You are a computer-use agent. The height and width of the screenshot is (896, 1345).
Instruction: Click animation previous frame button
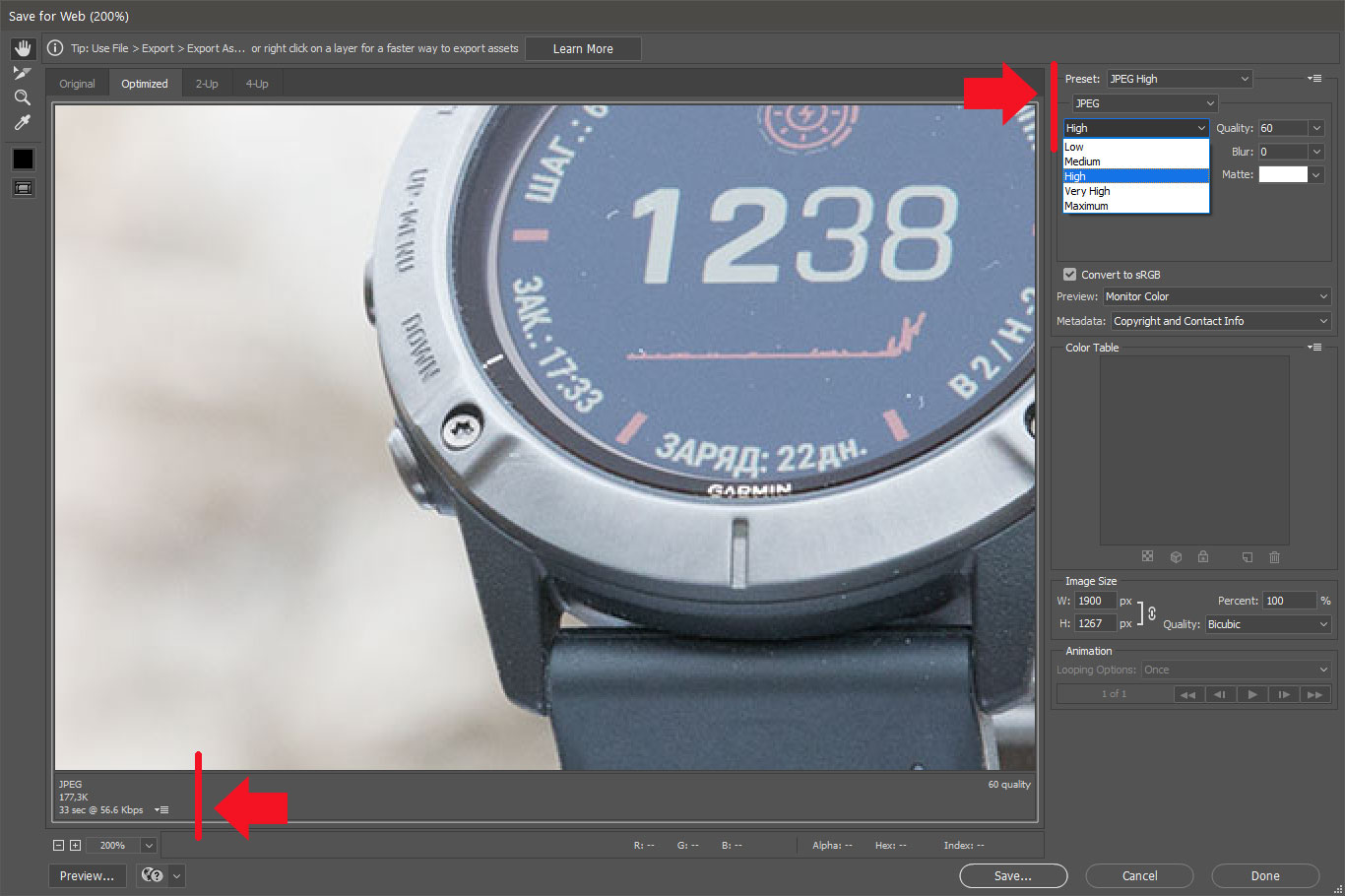pyautogui.click(x=1219, y=694)
